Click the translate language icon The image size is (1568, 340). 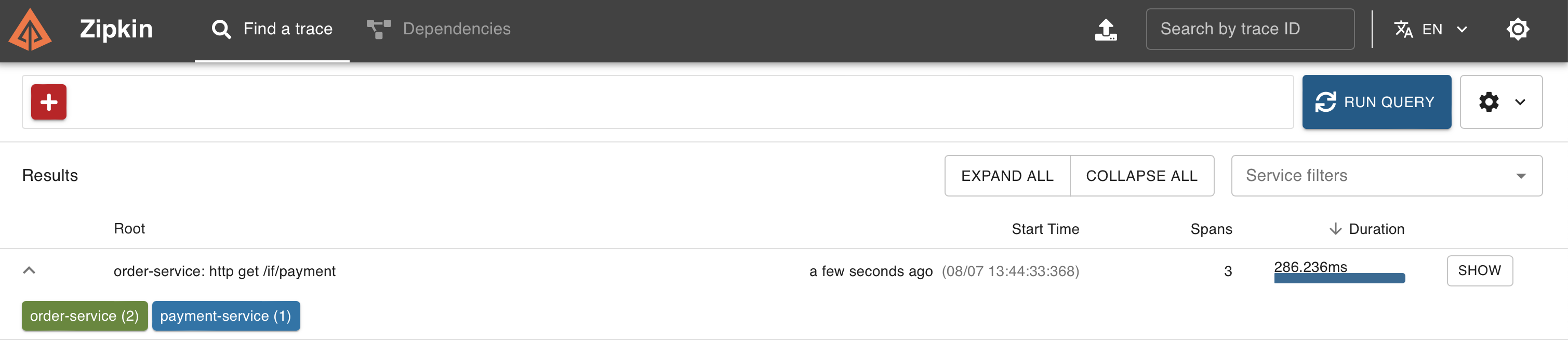click(1403, 29)
